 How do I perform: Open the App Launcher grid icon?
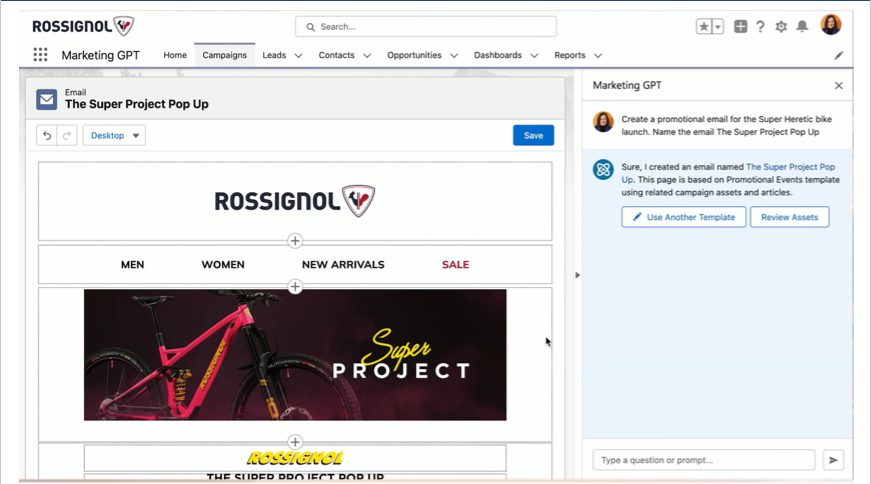click(40, 54)
